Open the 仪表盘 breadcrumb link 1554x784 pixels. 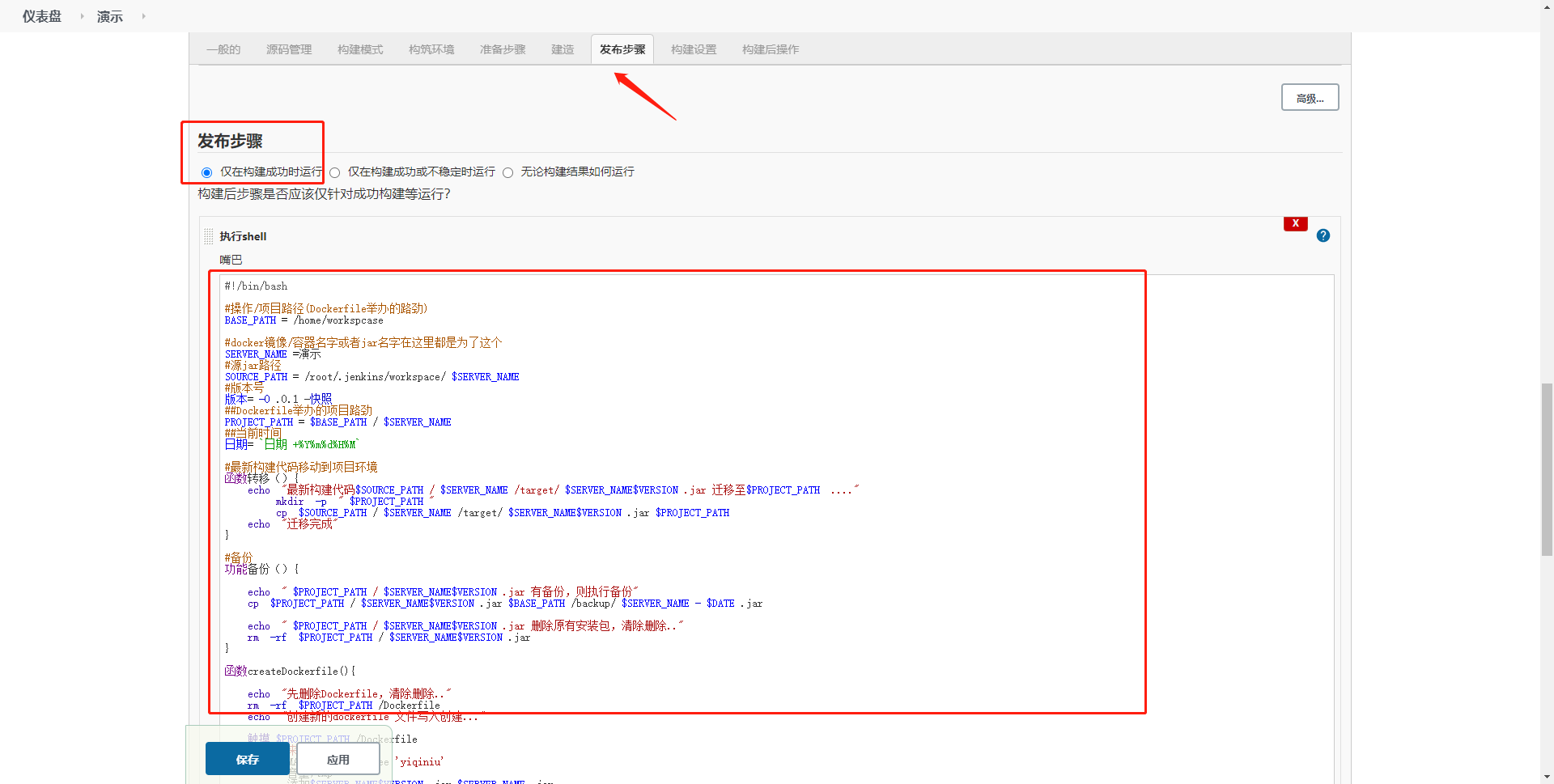click(42, 16)
